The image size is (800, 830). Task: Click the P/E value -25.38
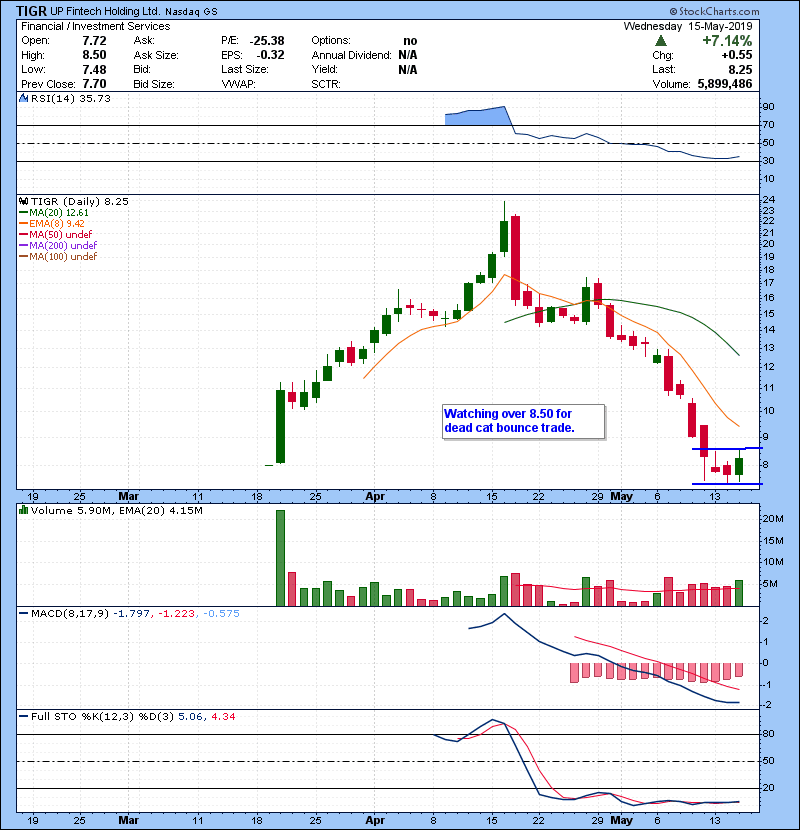pyautogui.click(x=267, y=41)
